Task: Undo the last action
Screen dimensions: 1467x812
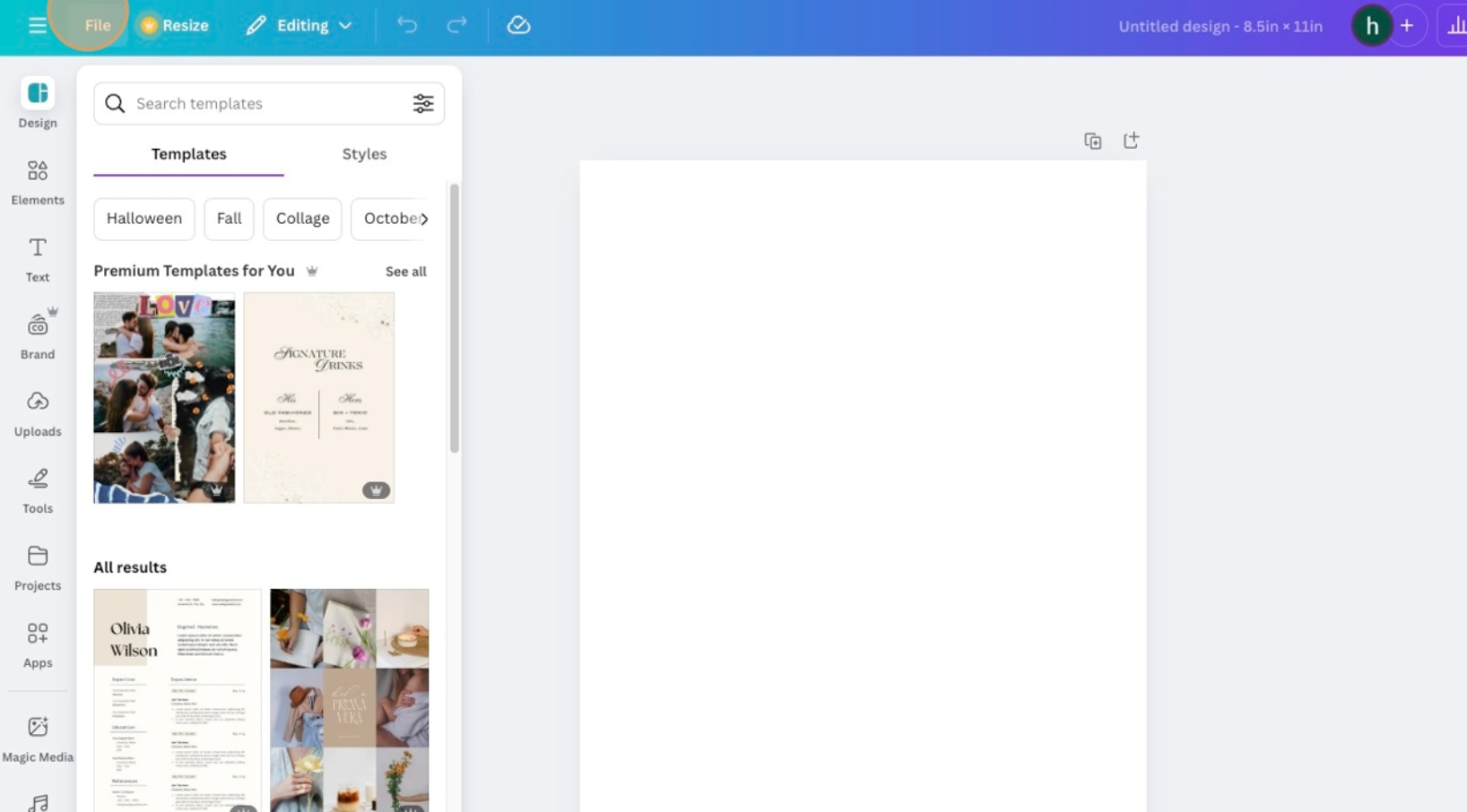Action: pyautogui.click(x=407, y=25)
